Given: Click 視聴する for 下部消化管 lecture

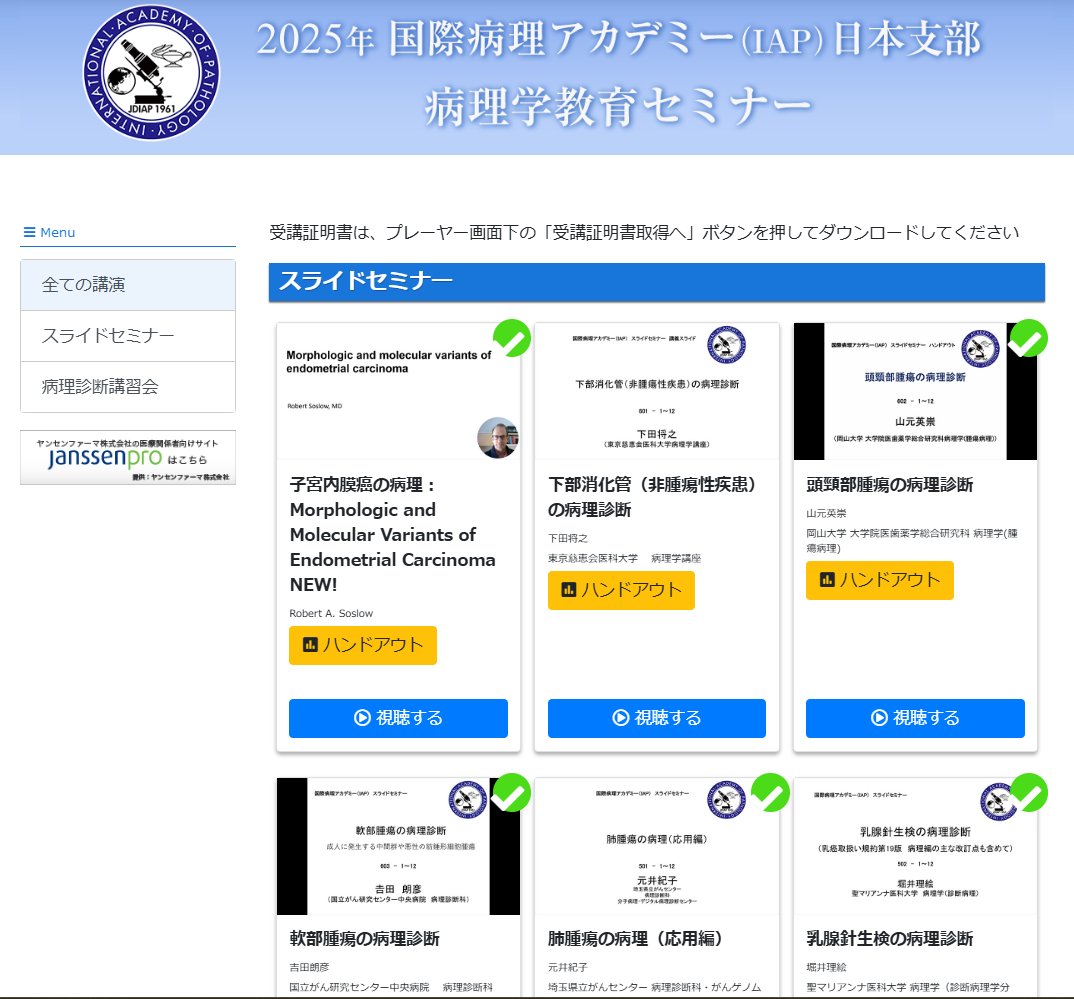Looking at the screenshot, I should tap(657, 718).
